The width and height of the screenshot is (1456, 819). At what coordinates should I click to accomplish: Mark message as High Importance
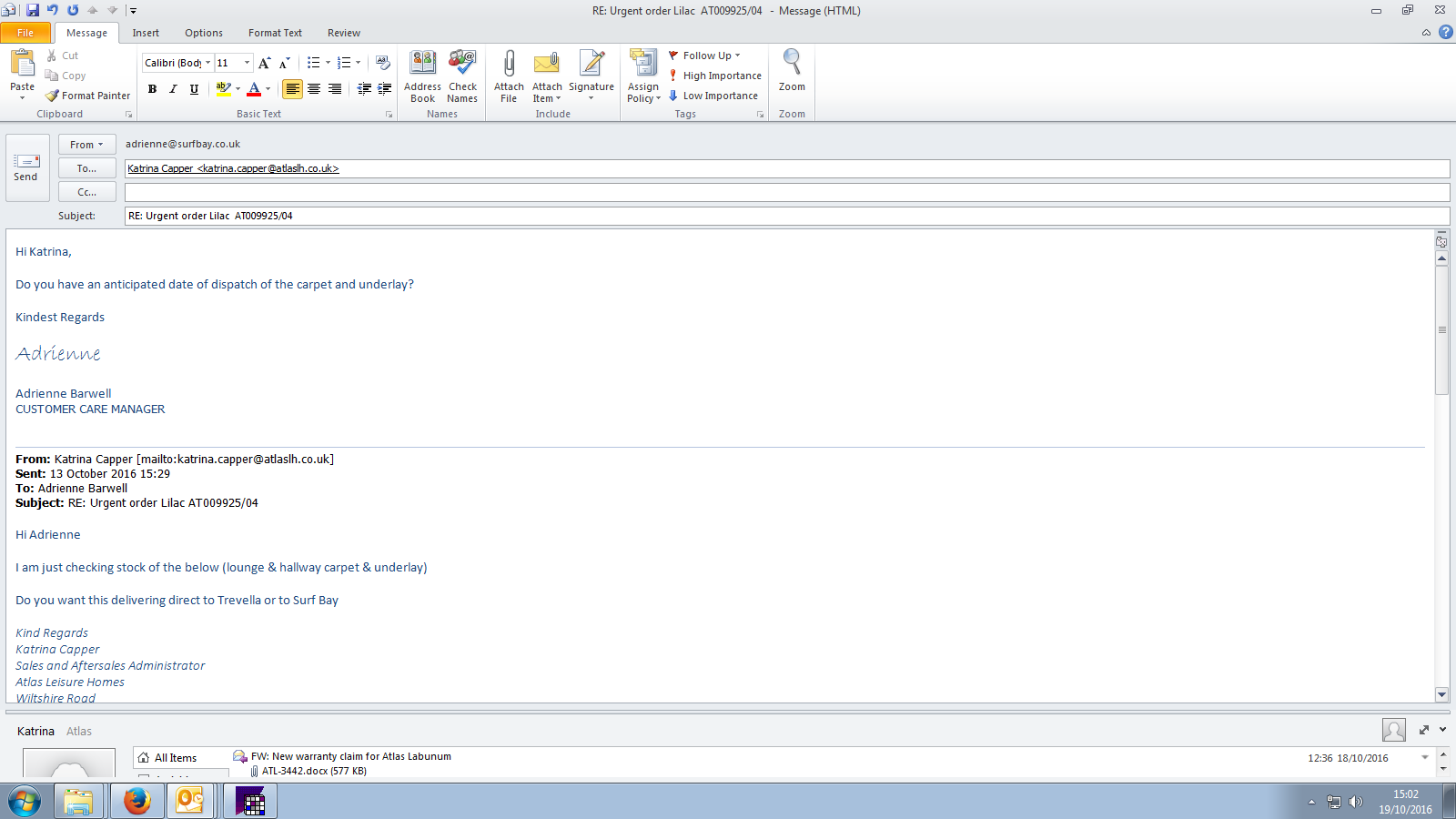[715, 76]
